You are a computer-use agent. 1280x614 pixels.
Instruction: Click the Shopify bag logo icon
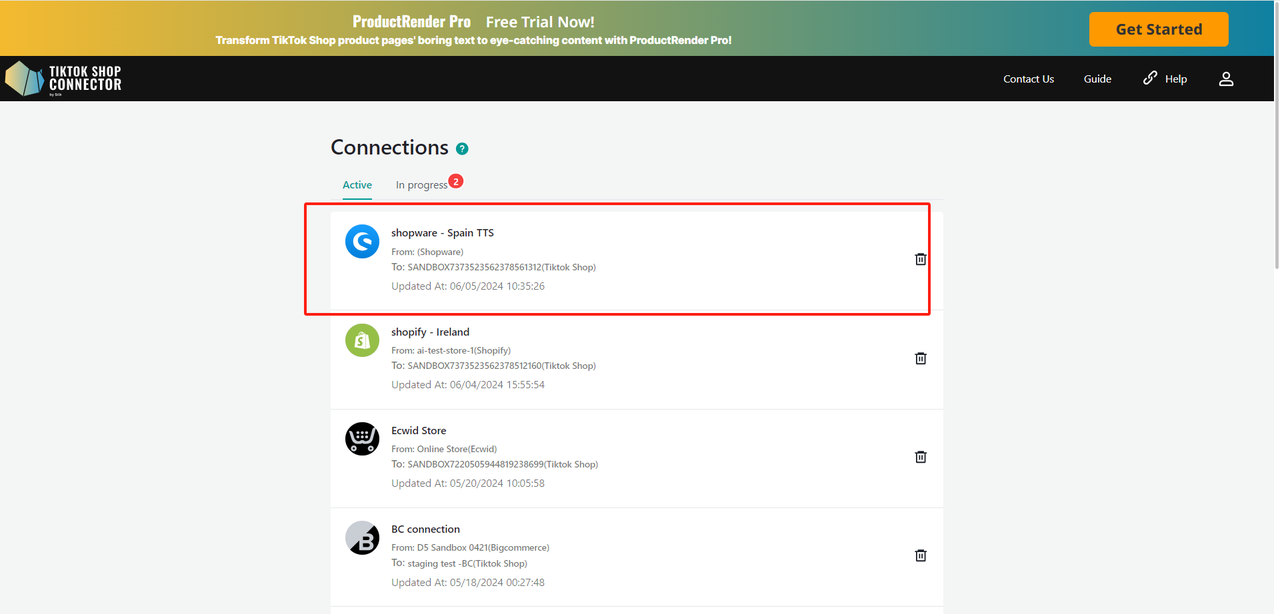362,340
